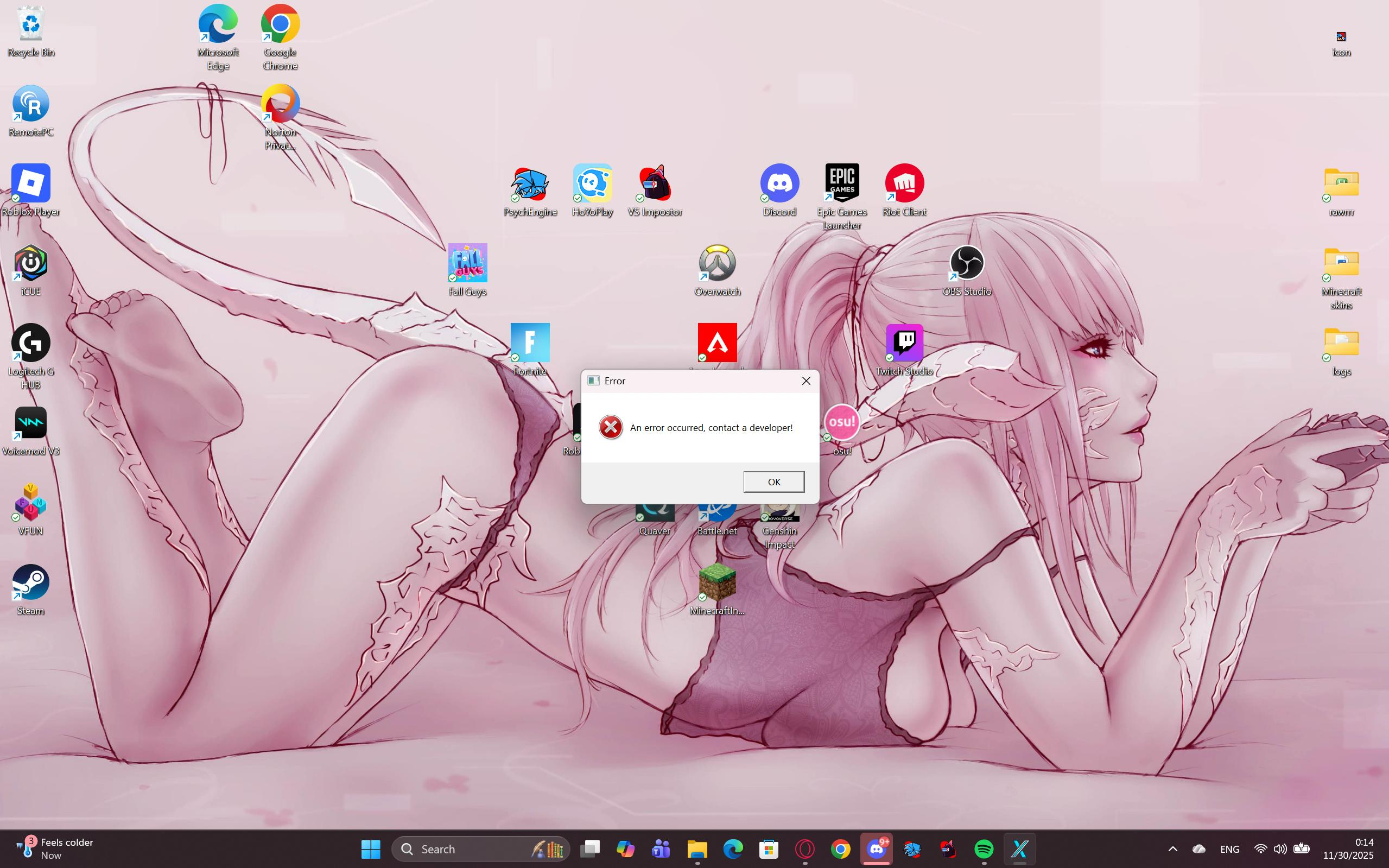Open the Discord desktop shortcut

click(x=779, y=183)
